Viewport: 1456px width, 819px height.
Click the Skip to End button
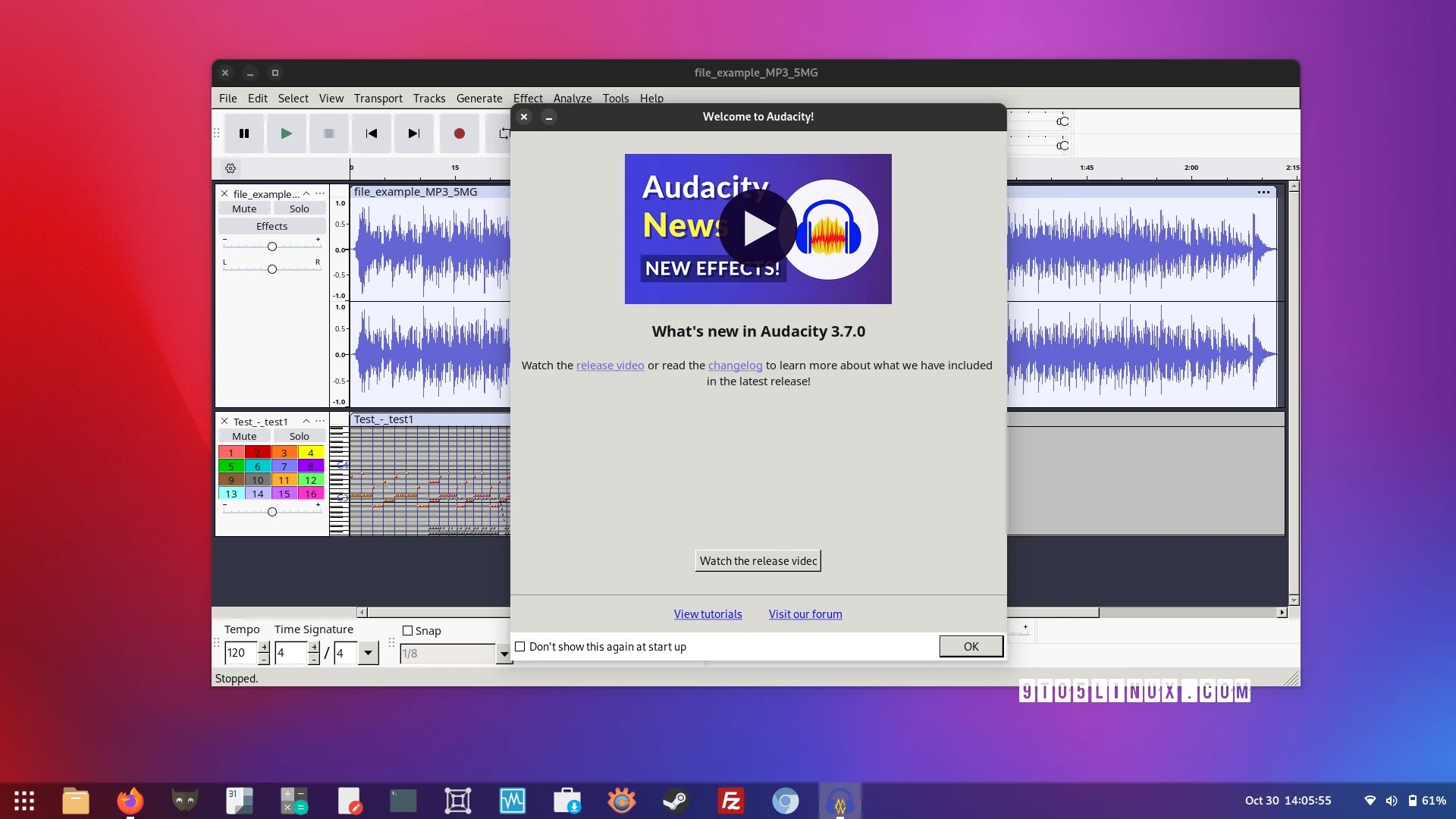click(x=413, y=133)
